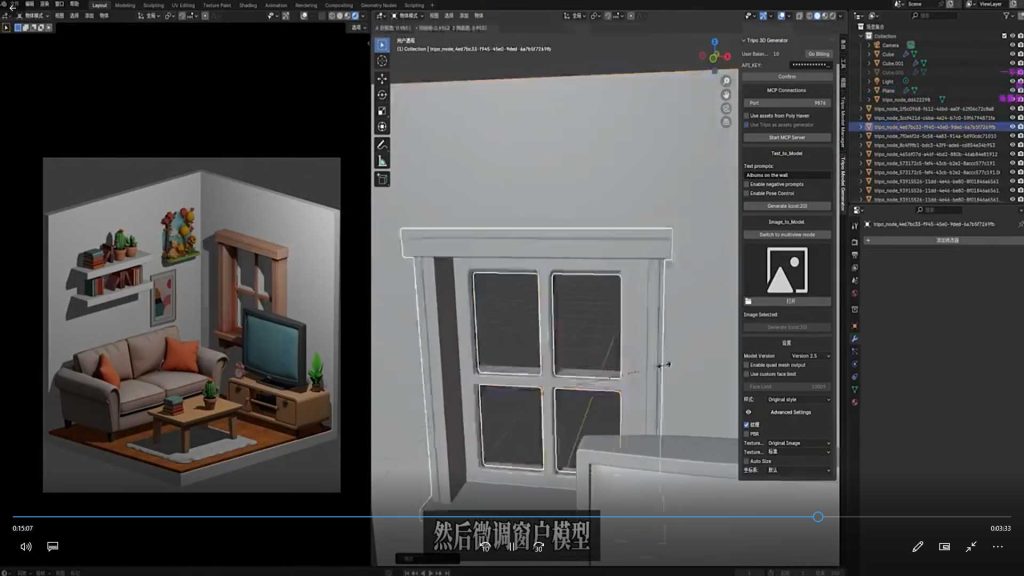This screenshot has height=576, width=1024.
Task: Toggle the PBR checkbox
Action: pos(746,434)
